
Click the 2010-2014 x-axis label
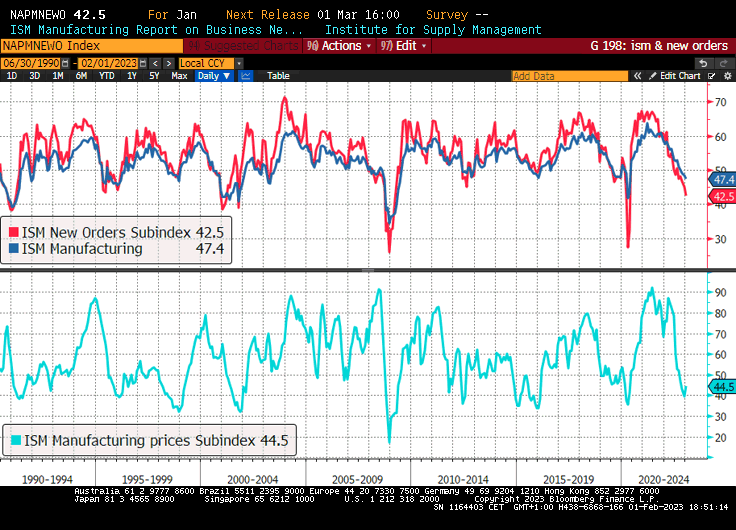pos(463,480)
